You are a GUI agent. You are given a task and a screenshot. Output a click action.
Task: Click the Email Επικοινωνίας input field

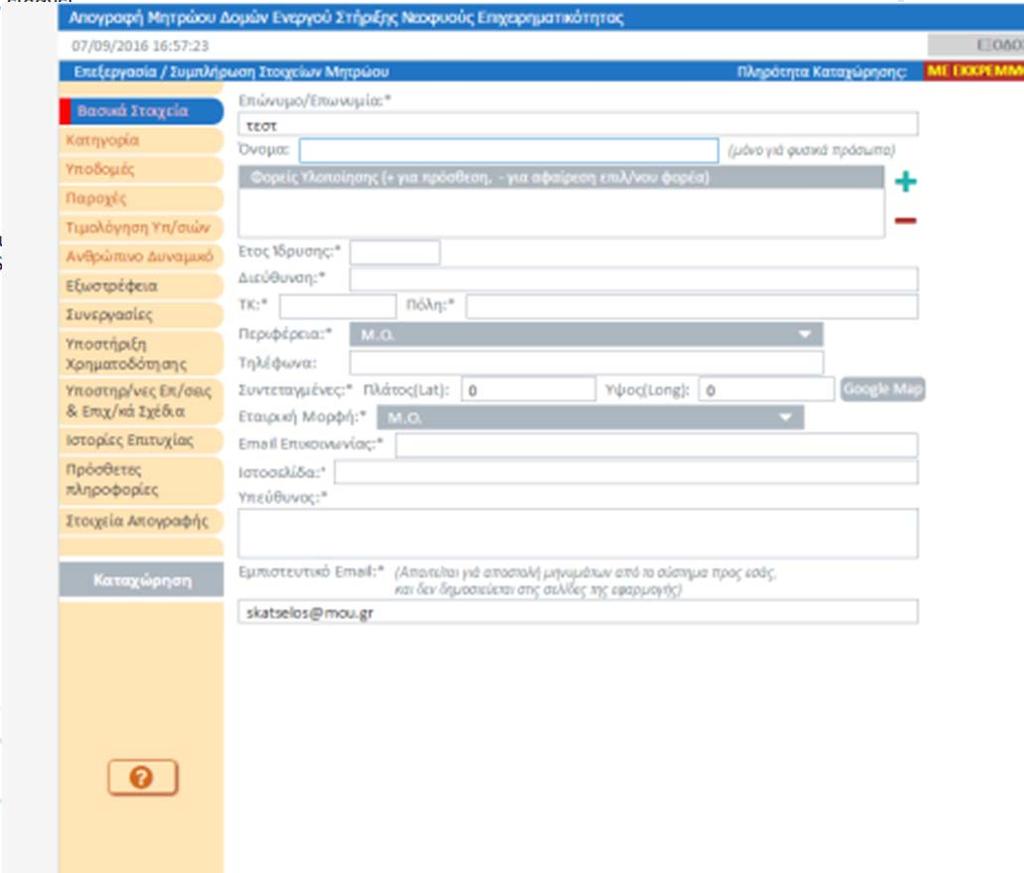point(656,445)
